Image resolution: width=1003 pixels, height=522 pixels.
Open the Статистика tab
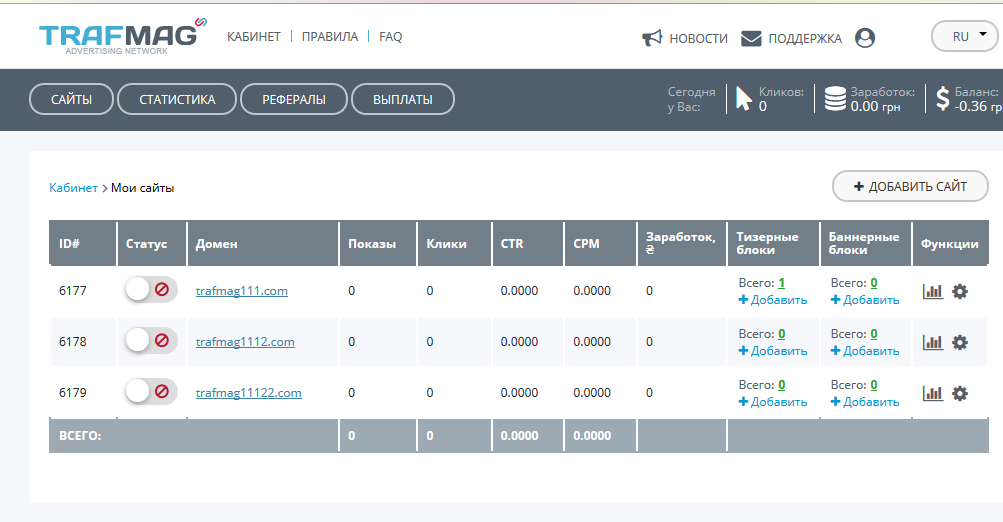pyautogui.click(x=177, y=99)
